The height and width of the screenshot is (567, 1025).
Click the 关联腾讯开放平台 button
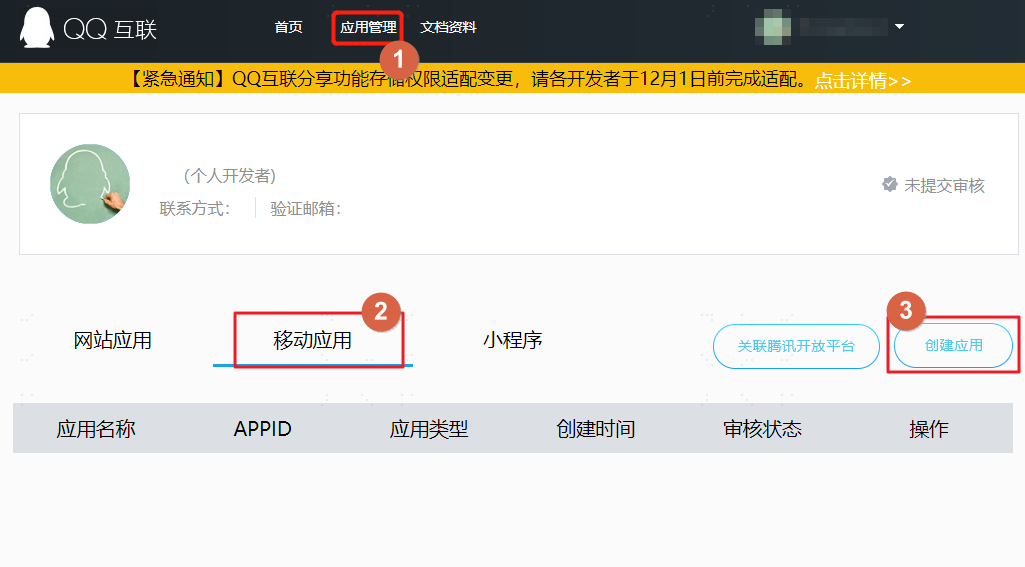click(x=796, y=346)
